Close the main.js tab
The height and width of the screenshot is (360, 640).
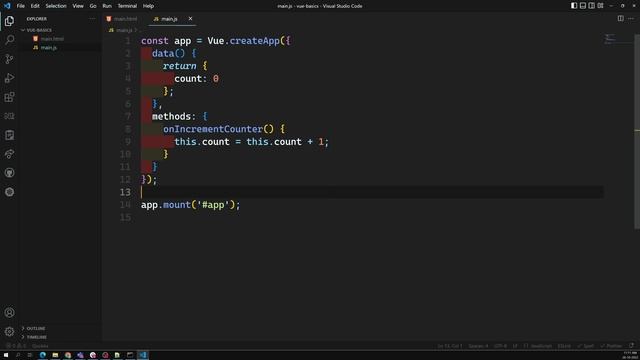click(190, 18)
